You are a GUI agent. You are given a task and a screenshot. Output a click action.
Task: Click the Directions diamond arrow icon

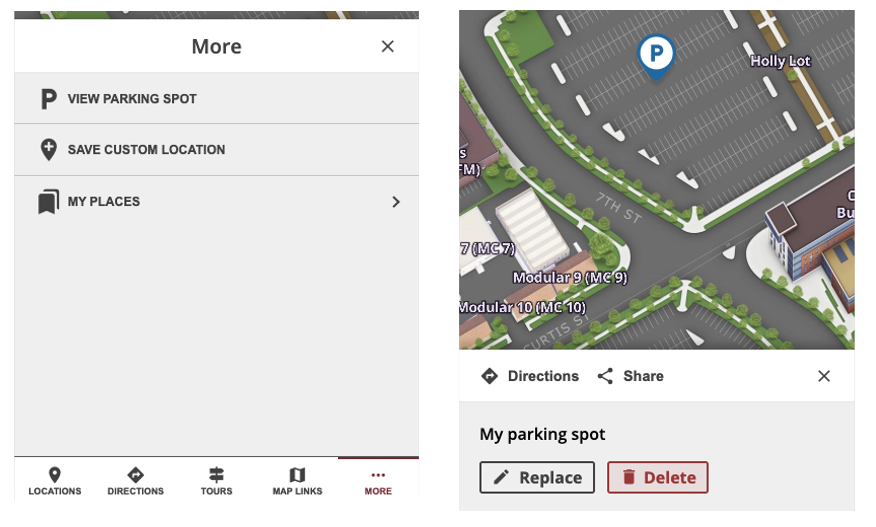click(x=489, y=376)
